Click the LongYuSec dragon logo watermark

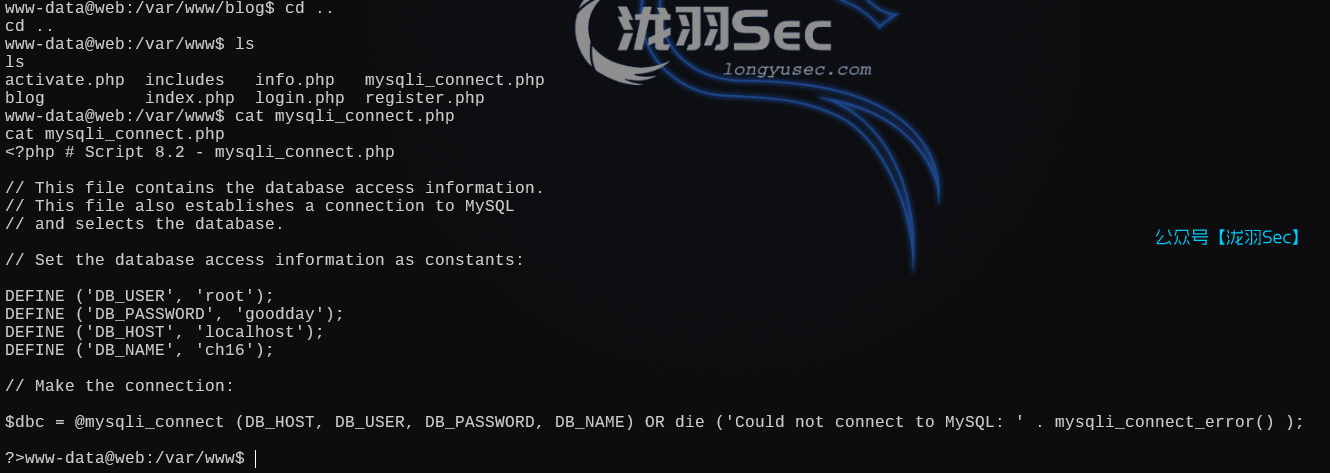coord(705,32)
